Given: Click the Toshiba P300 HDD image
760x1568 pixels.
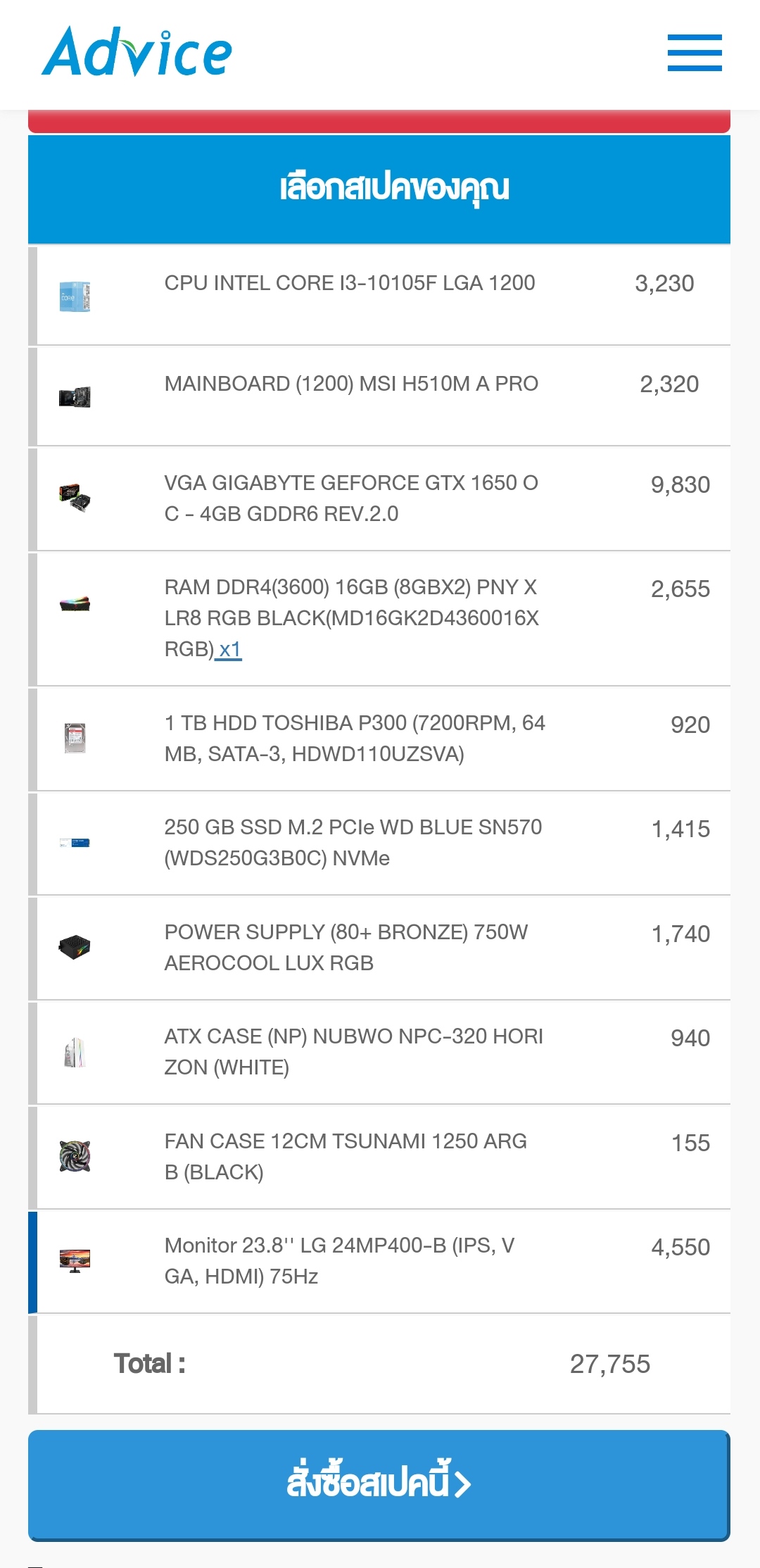Looking at the screenshot, I should pyautogui.click(x=75, y=738).
